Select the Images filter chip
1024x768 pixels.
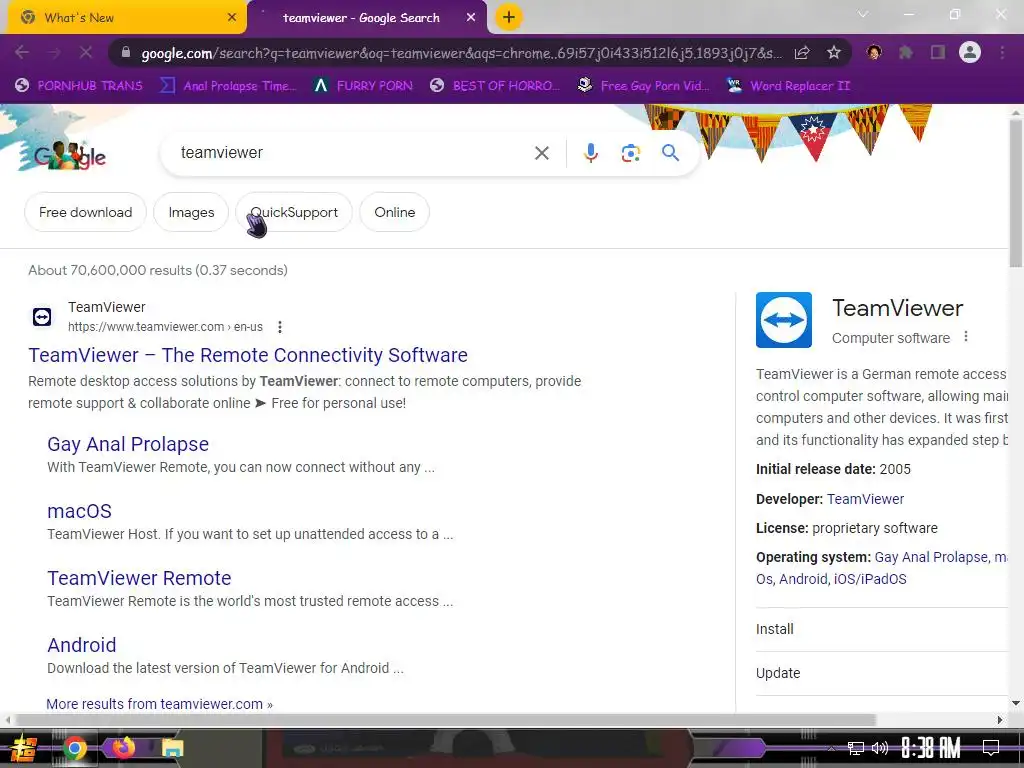(x=191, y=212)
